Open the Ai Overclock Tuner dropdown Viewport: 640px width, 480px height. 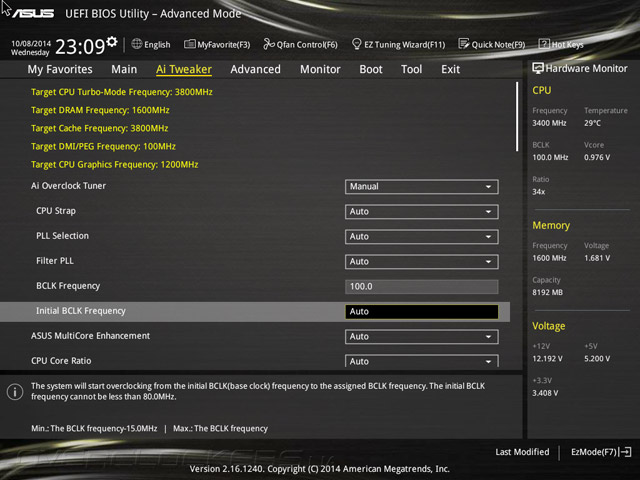[x=422, y=187]
